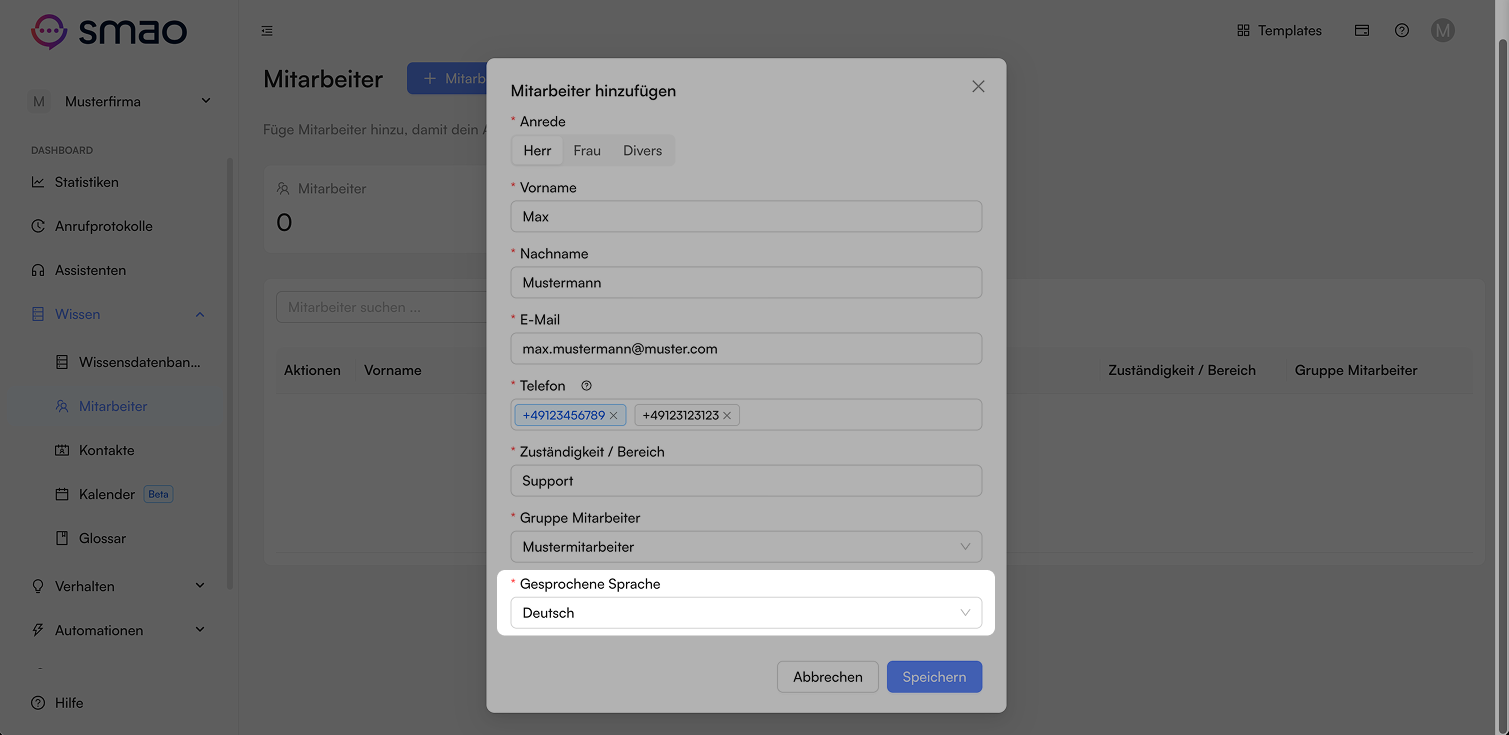The height and width of the screenshot is (735, 1509).
Task: Click the Anrufprotokolle clock icon
Action: click(x=38, y=226)
